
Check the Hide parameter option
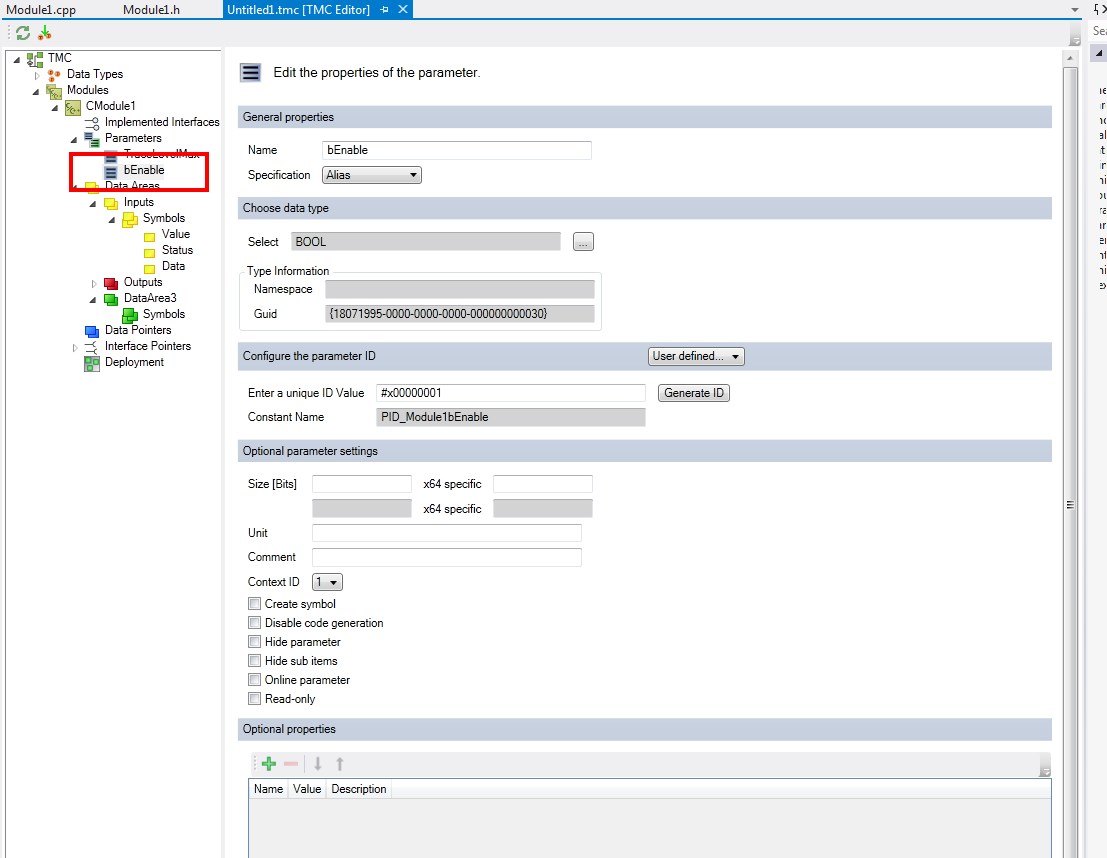tap(254, 642)
